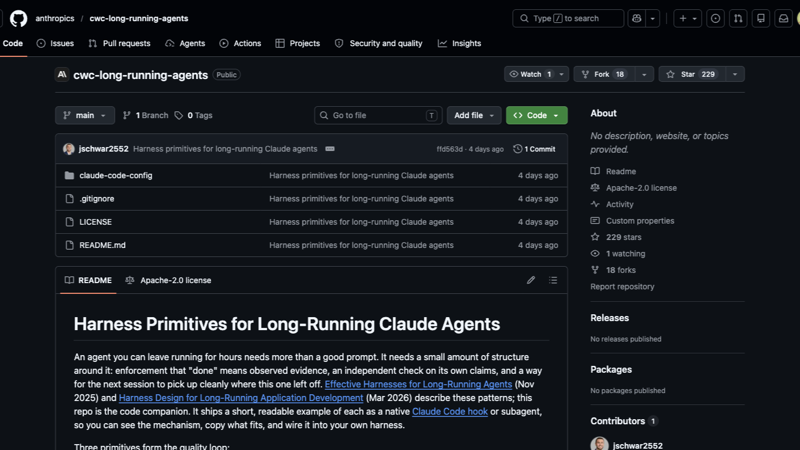Viewport: 800px width, 450px height.
Task: Open the Releases heading link
Action: coord(610,318)
